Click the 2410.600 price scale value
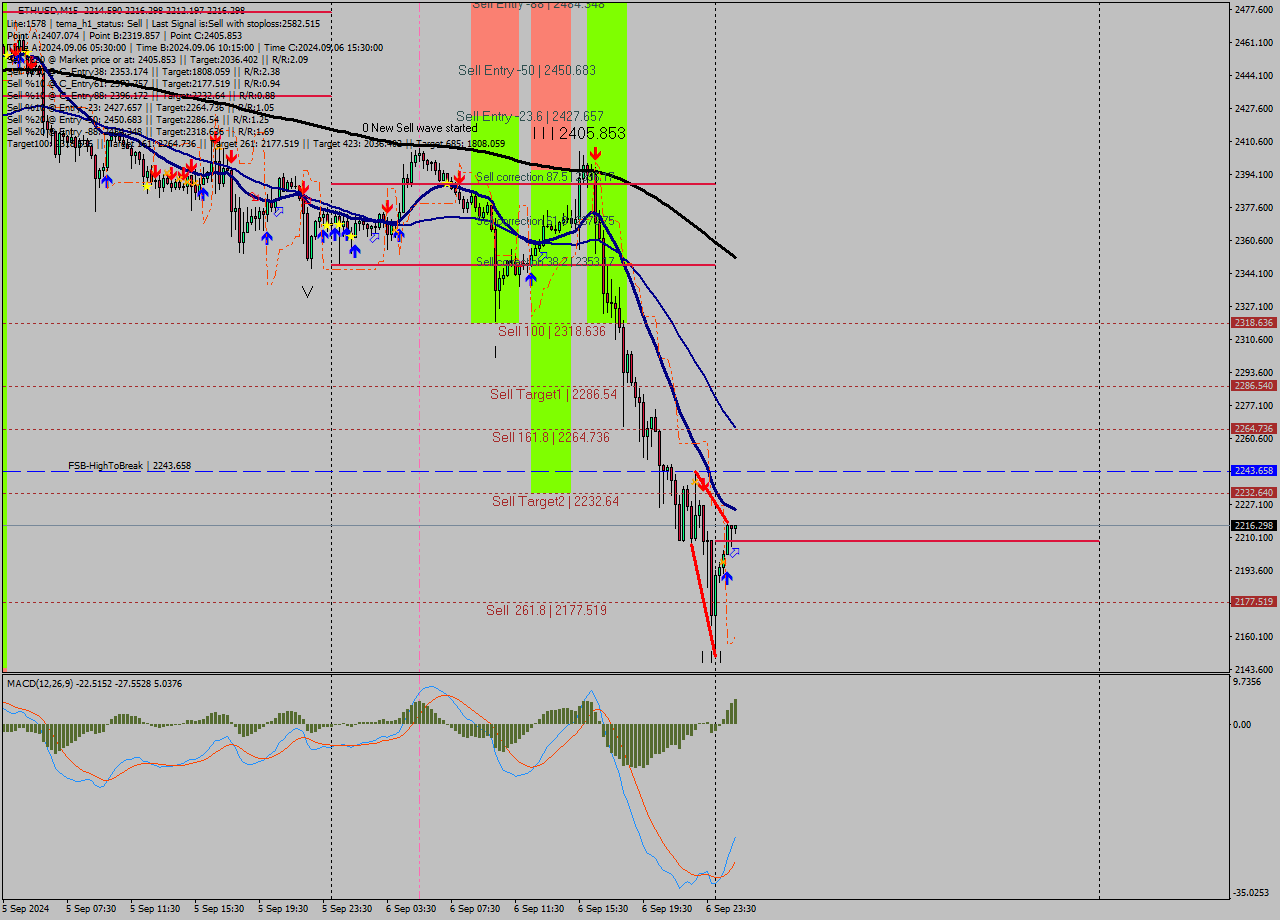 1254,142
